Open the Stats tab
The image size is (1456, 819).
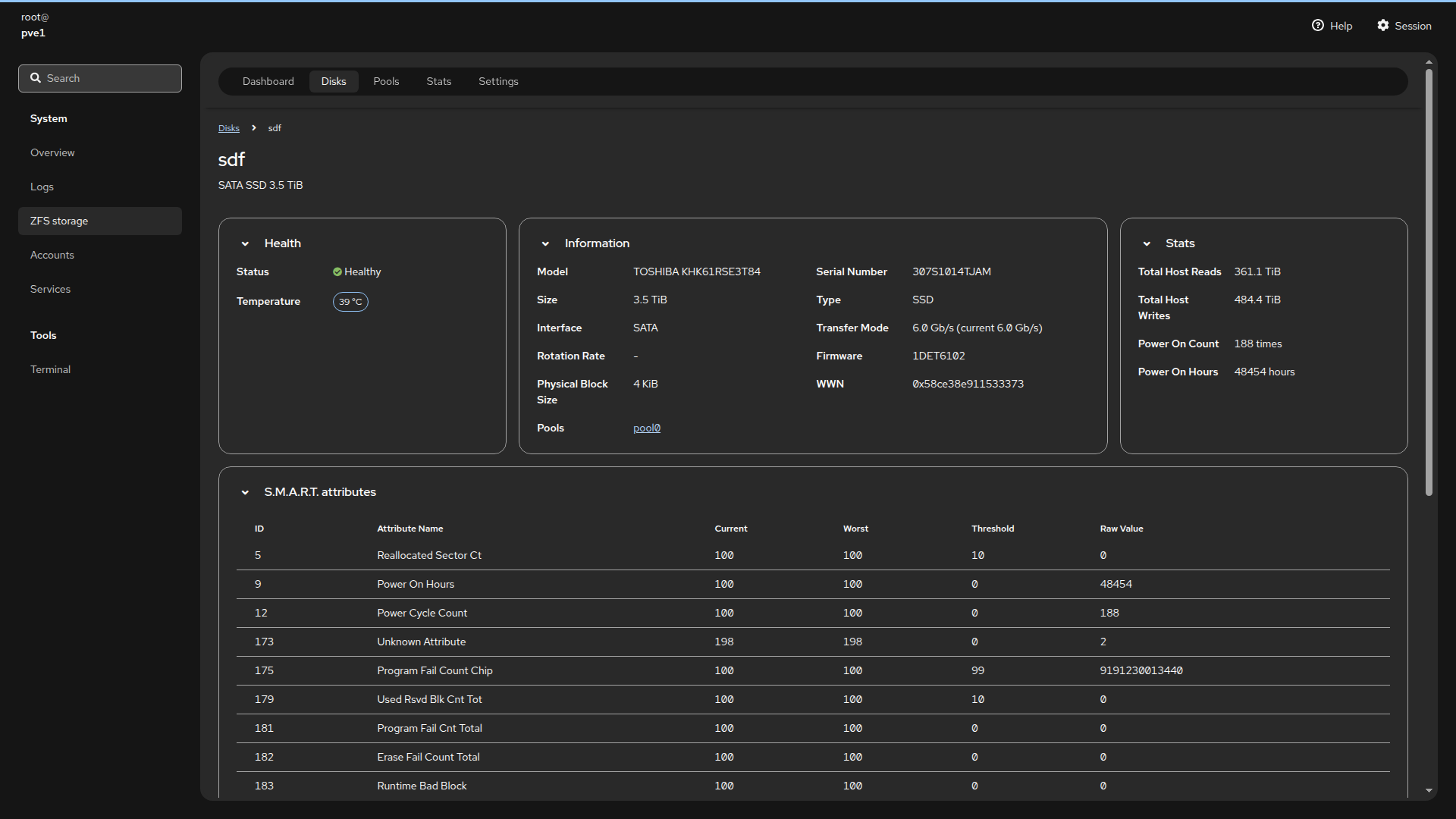(x=438, y=82)
